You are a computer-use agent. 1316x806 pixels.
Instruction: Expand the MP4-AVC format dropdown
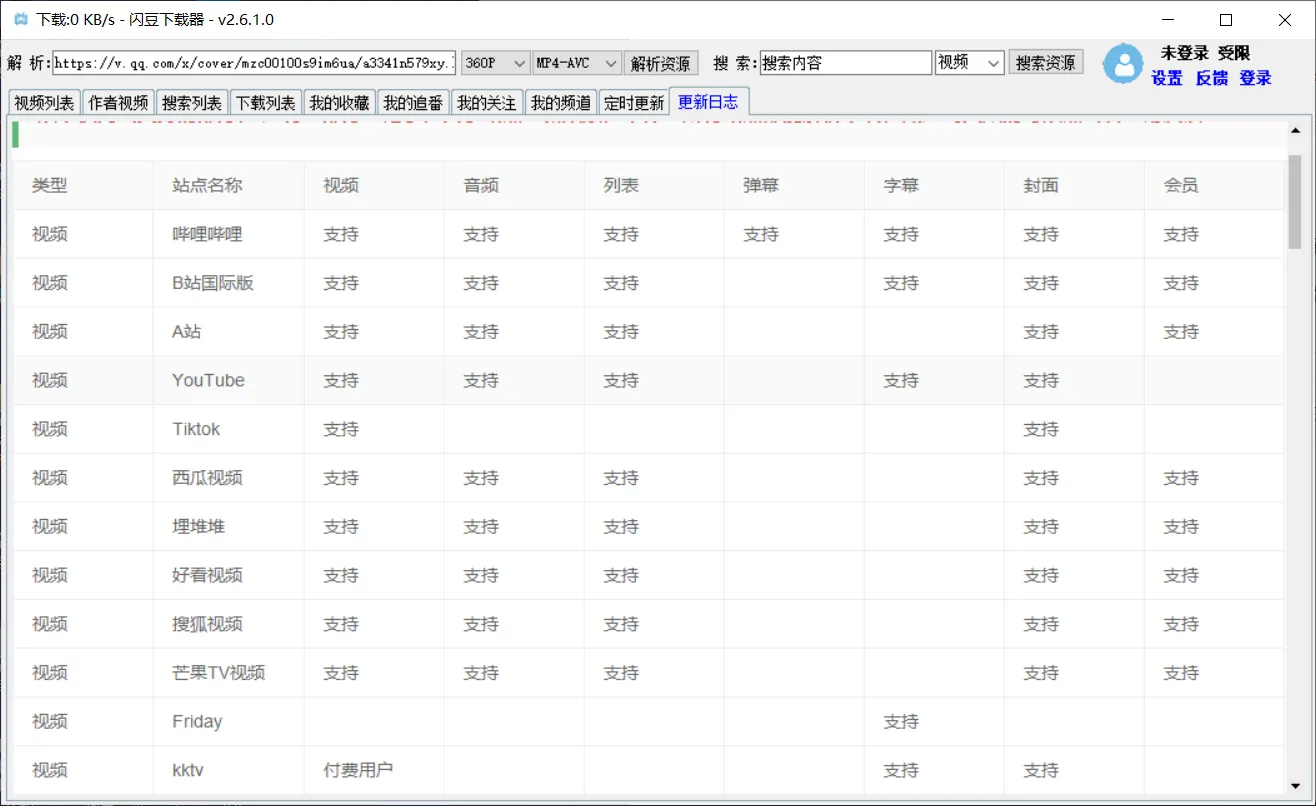tap(577, 63)
